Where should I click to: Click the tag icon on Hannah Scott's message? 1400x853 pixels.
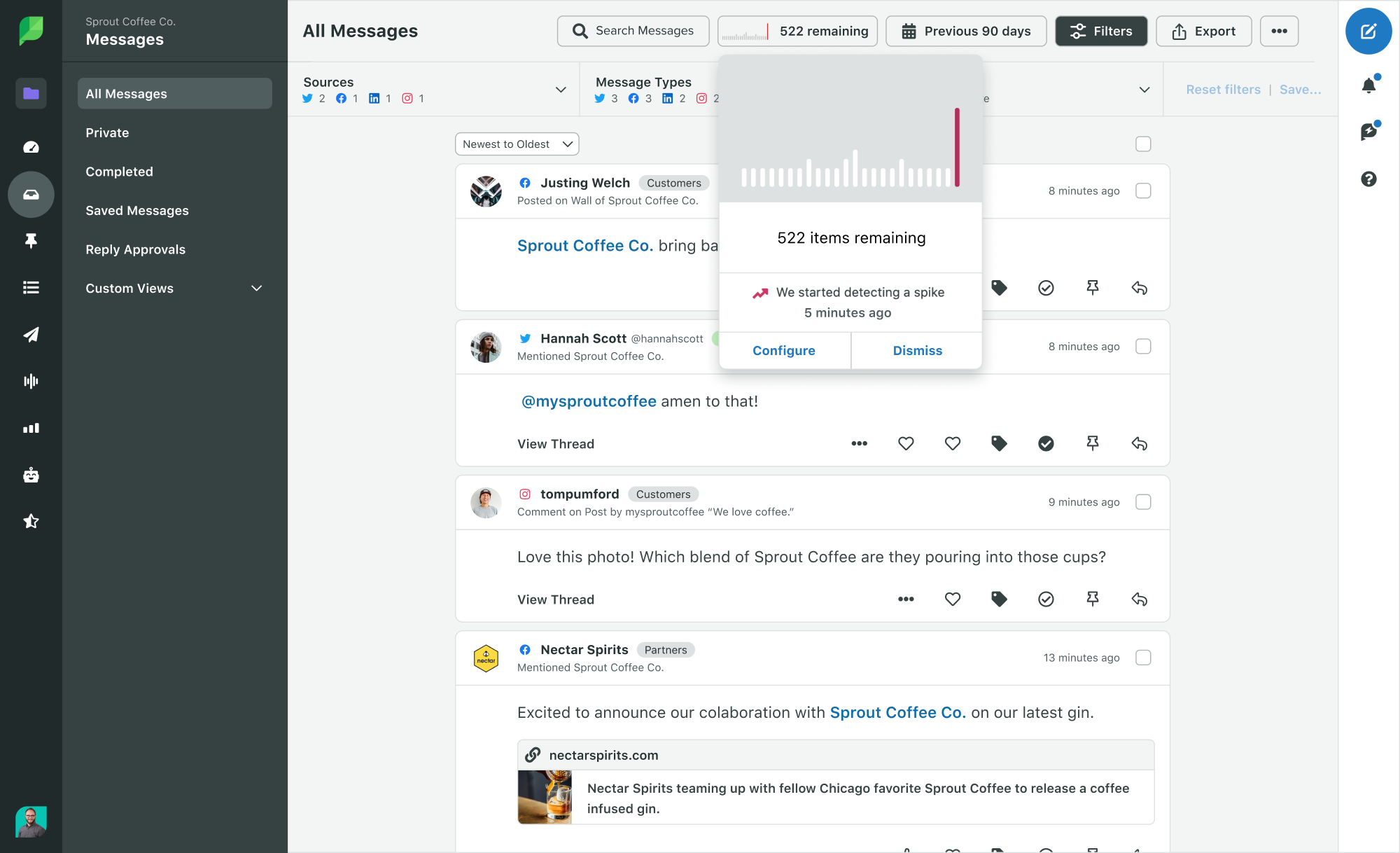click(1000, 443)
